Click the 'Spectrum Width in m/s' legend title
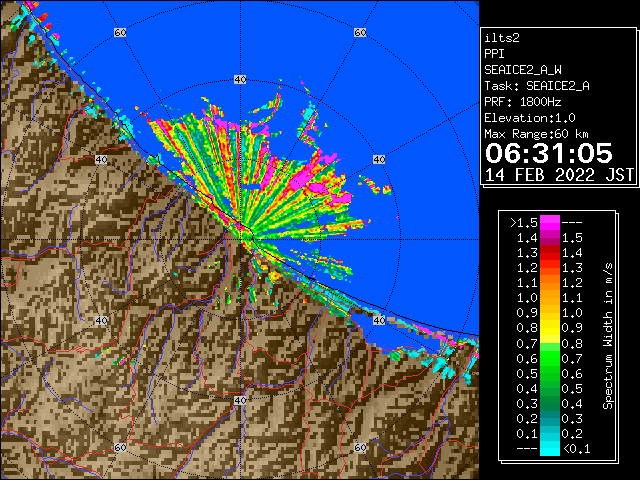The image size is (640, 480). (608, 336)
